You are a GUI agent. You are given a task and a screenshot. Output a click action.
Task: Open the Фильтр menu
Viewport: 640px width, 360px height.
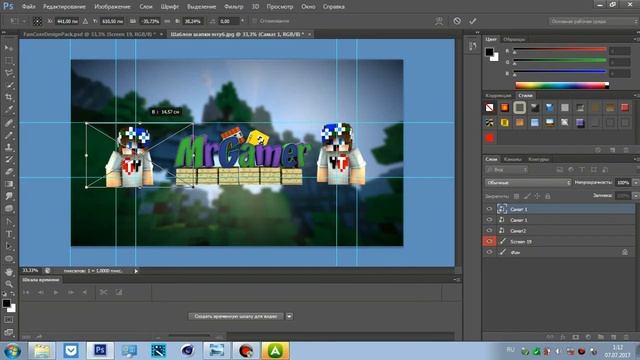click(x=233, y=7)
